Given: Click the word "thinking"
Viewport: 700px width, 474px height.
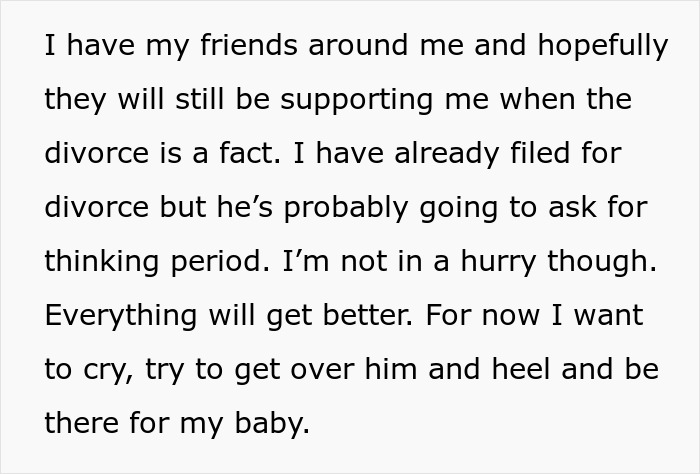Looking at the screenshot, I should 103,262.
